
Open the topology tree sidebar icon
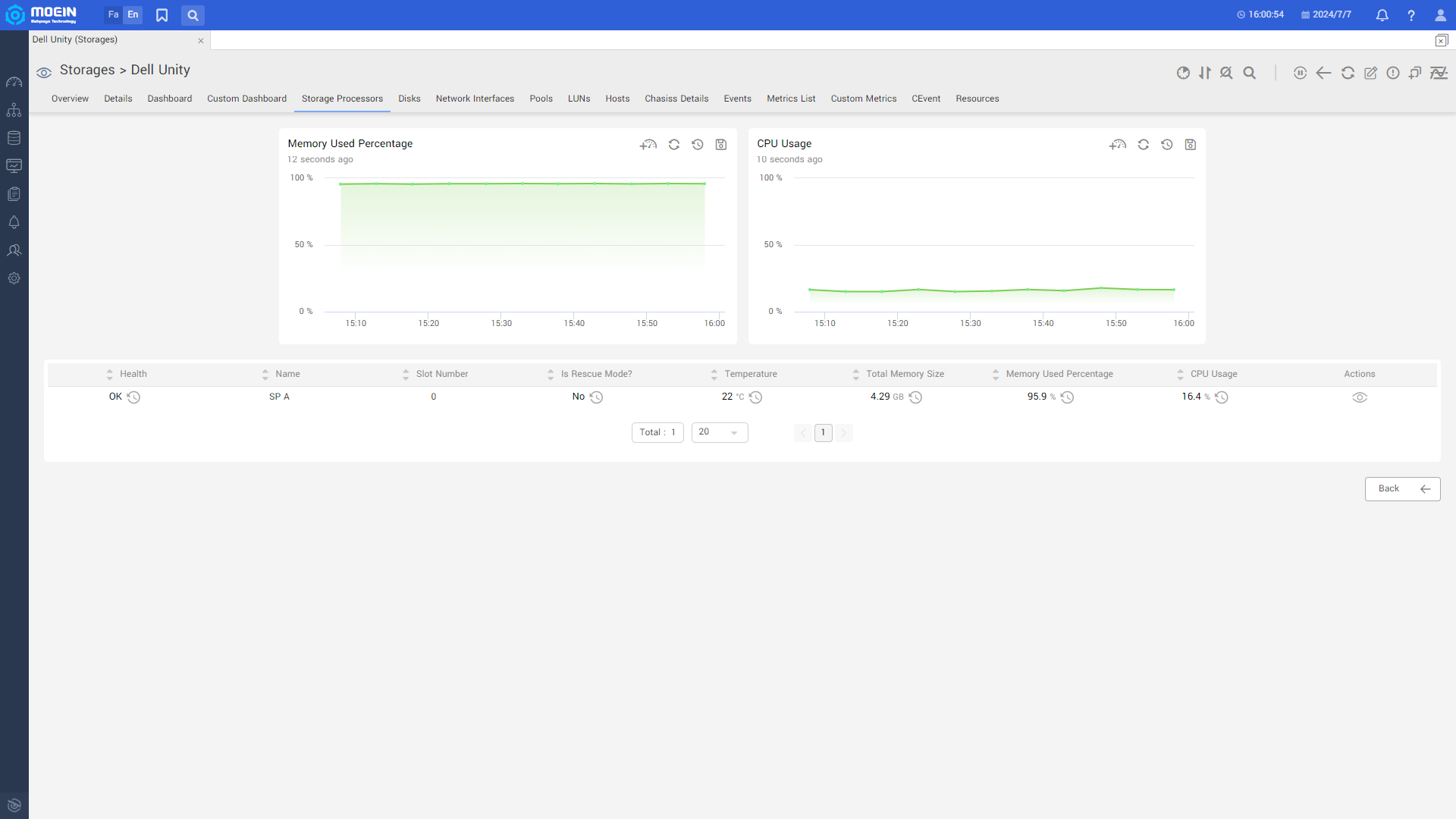click(x=14, y=110)
